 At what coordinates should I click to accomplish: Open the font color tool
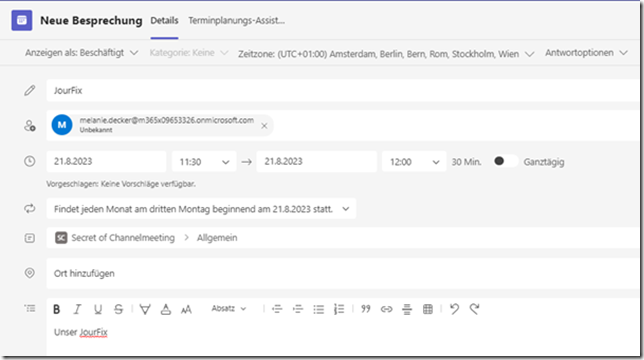(166, 309)
